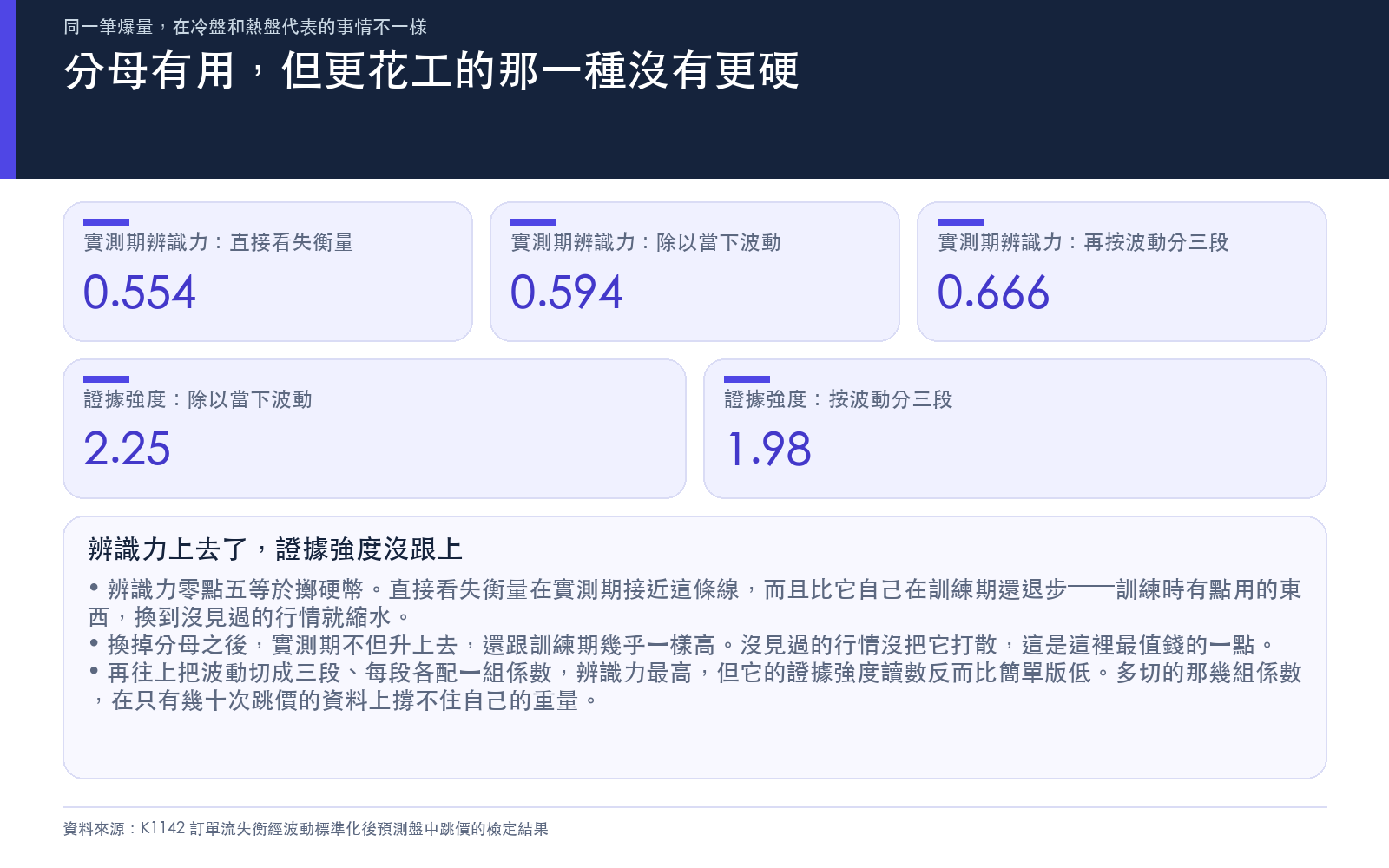Screen dimensions: 1389x868
Task: Select the label 實測期辨識力：直接看失衡量
Action: click(x=219, y=242)
